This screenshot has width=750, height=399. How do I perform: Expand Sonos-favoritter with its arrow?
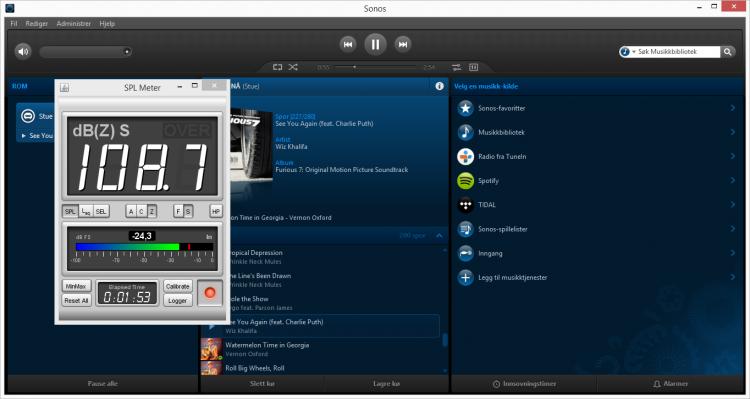732,108
